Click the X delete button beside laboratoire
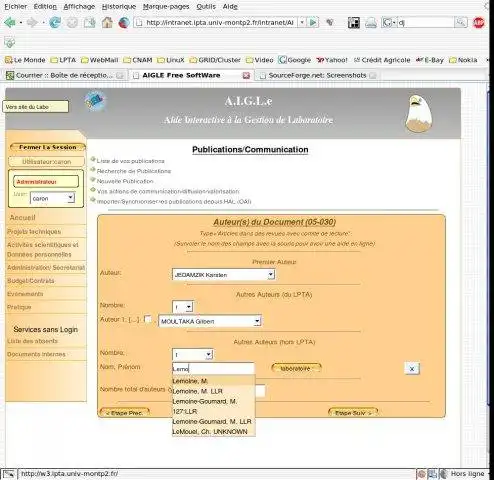494x480 pixels. click(412, 369)
